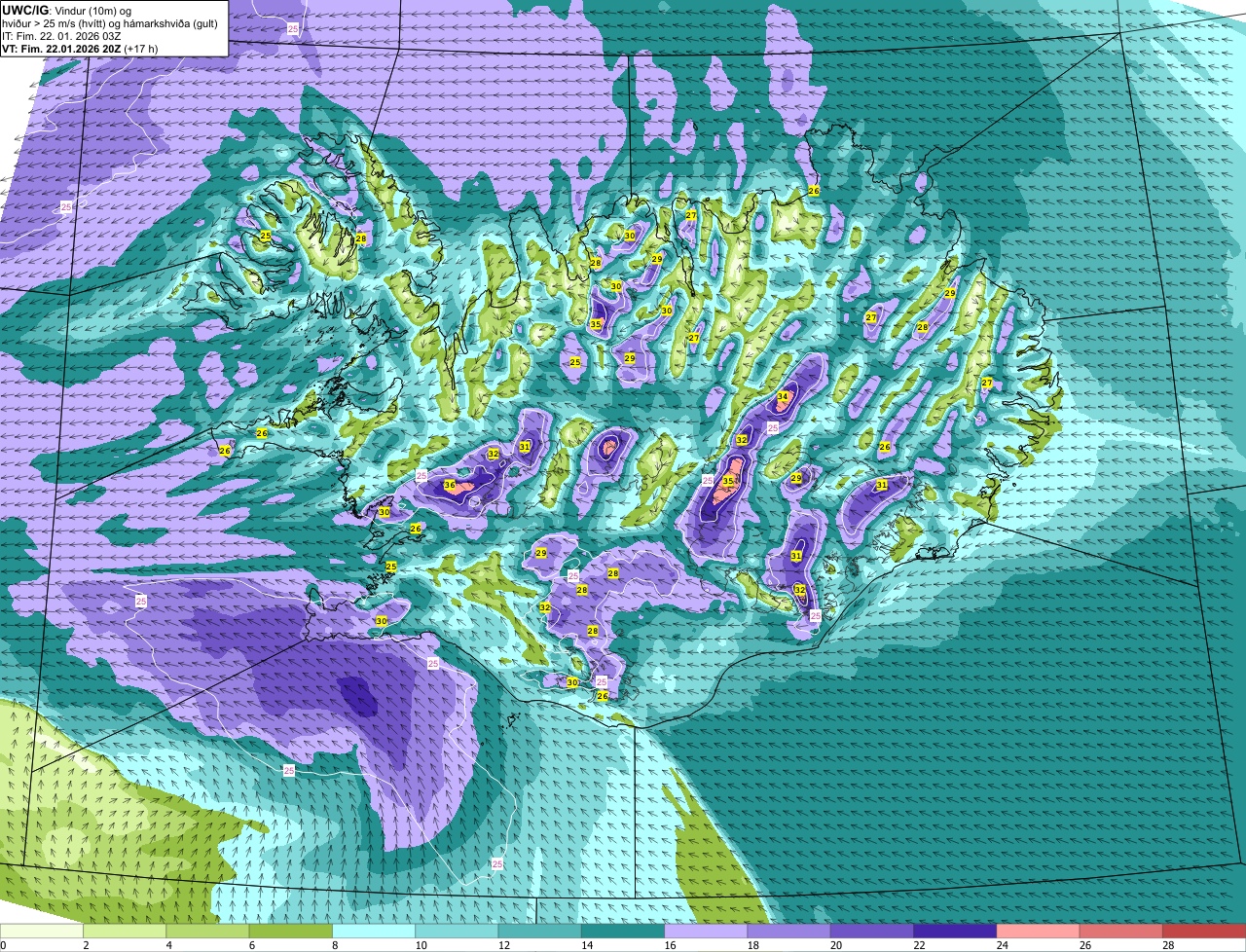Click the yellow gust marker labeled 36

point(450,485)
